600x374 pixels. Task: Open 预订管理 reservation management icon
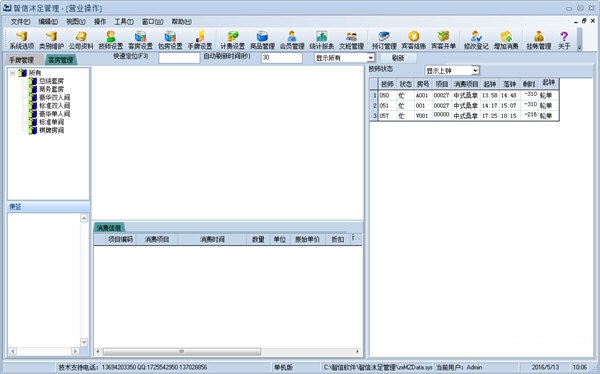coord(384,40)
